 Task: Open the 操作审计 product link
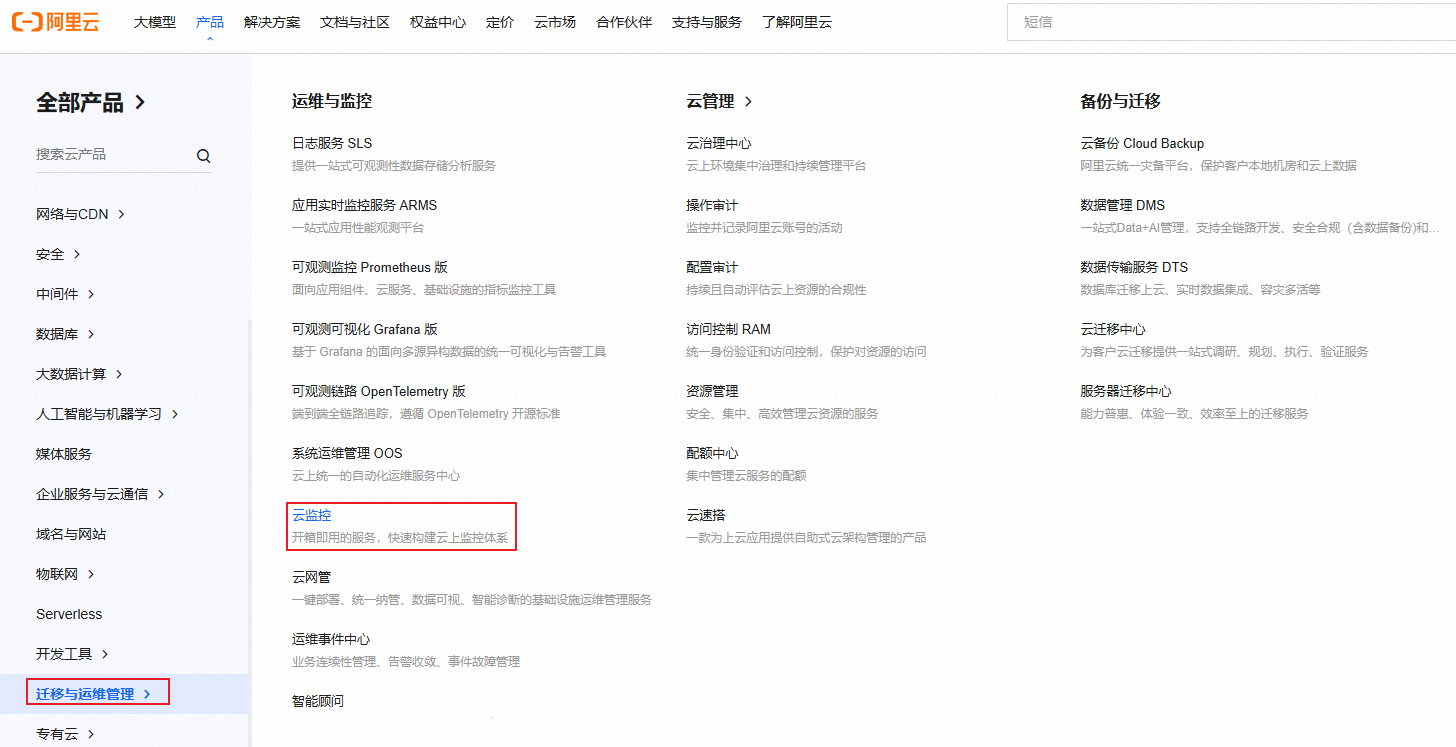pyautogui.click(x=712, y=205)
